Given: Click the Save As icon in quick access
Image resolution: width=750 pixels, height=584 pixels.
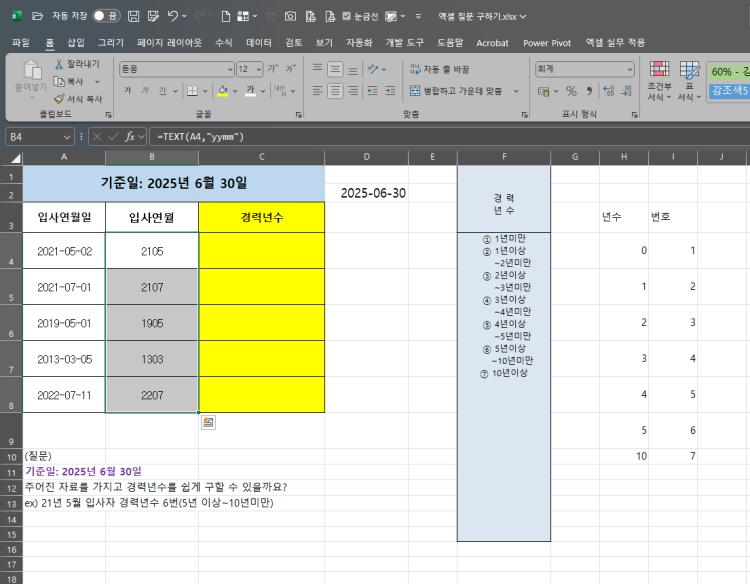Looking at the screenshot, I should (153, 16).
